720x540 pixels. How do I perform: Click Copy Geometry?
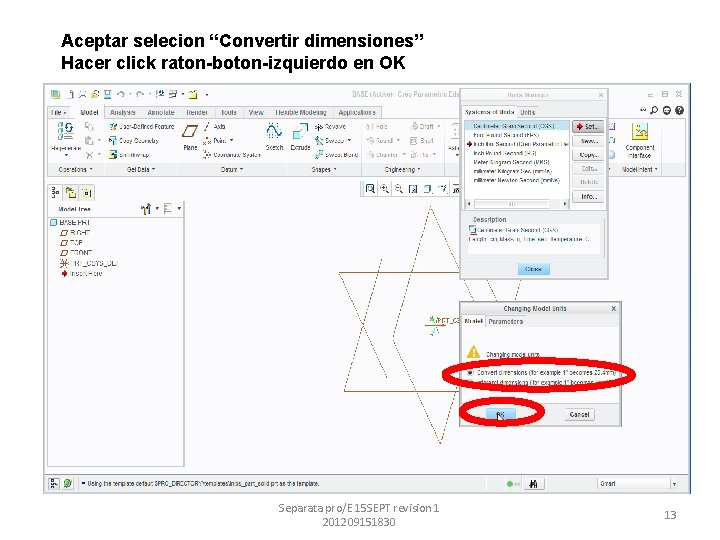tap(134, 141)
